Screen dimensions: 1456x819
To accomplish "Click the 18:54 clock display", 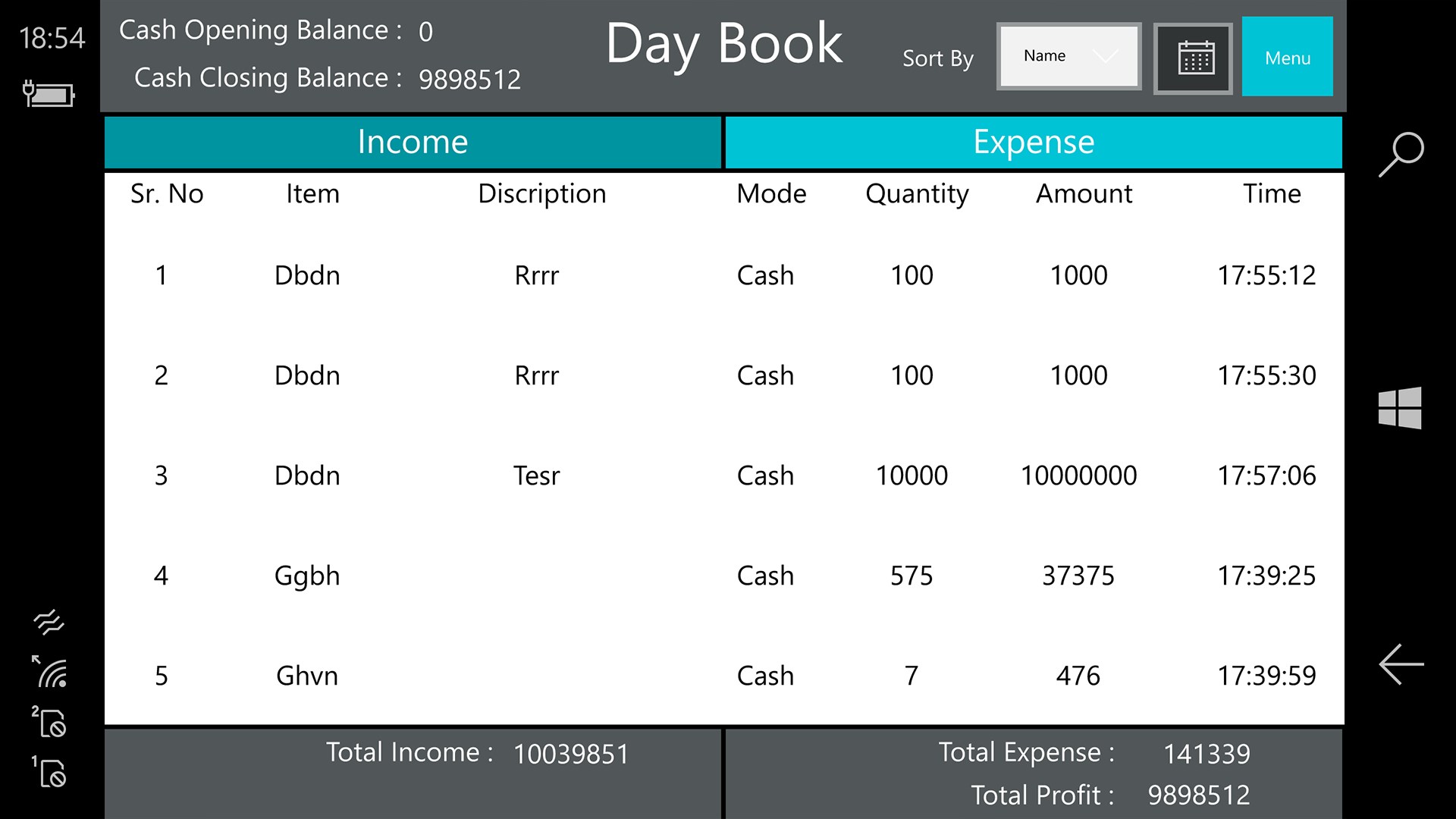I will (52, 38).
